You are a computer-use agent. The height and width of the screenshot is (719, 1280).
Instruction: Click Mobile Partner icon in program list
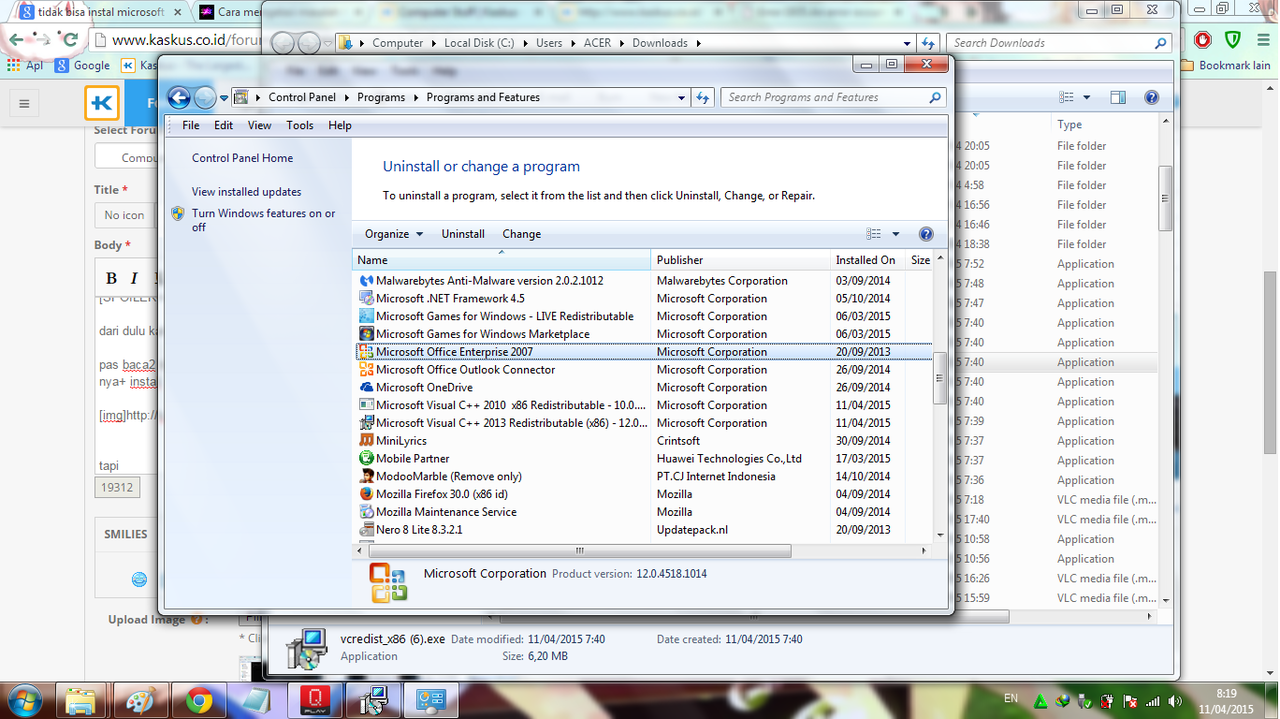pyautogui.click(x=366, y=459)
